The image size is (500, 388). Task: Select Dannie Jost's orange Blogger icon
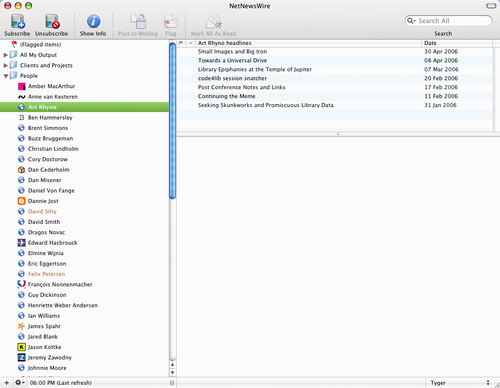tap(21, 201)
